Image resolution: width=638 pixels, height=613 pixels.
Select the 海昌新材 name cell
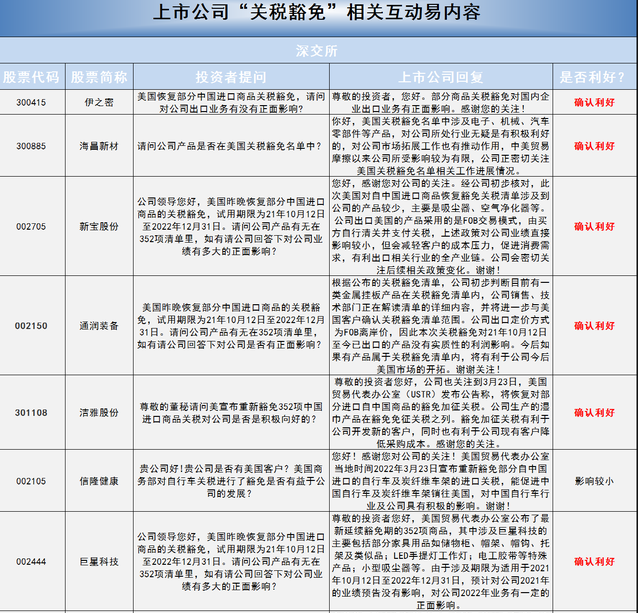[x=98, y=146]
